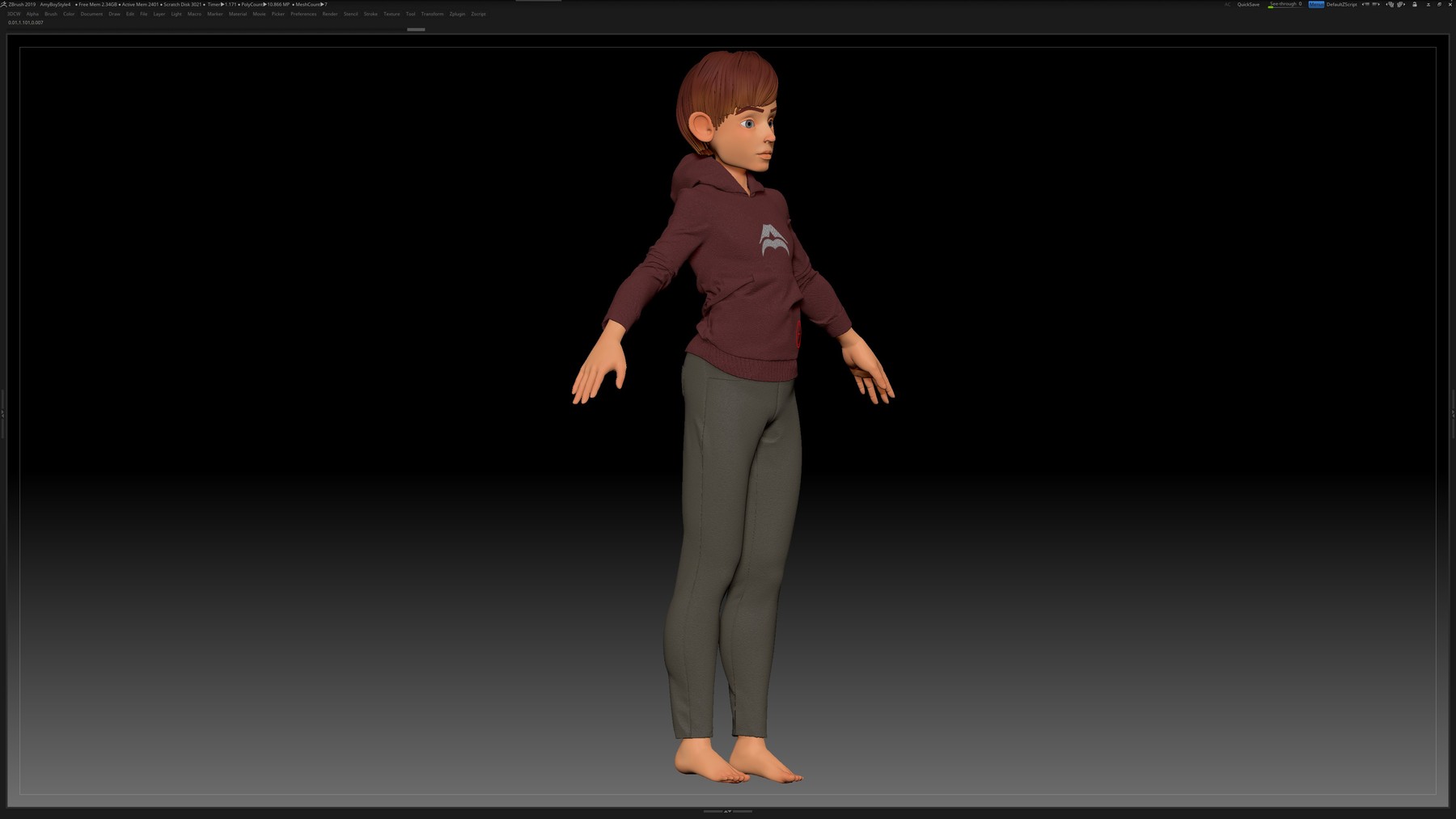Click the boy character model in canvas

coord(732,416)
